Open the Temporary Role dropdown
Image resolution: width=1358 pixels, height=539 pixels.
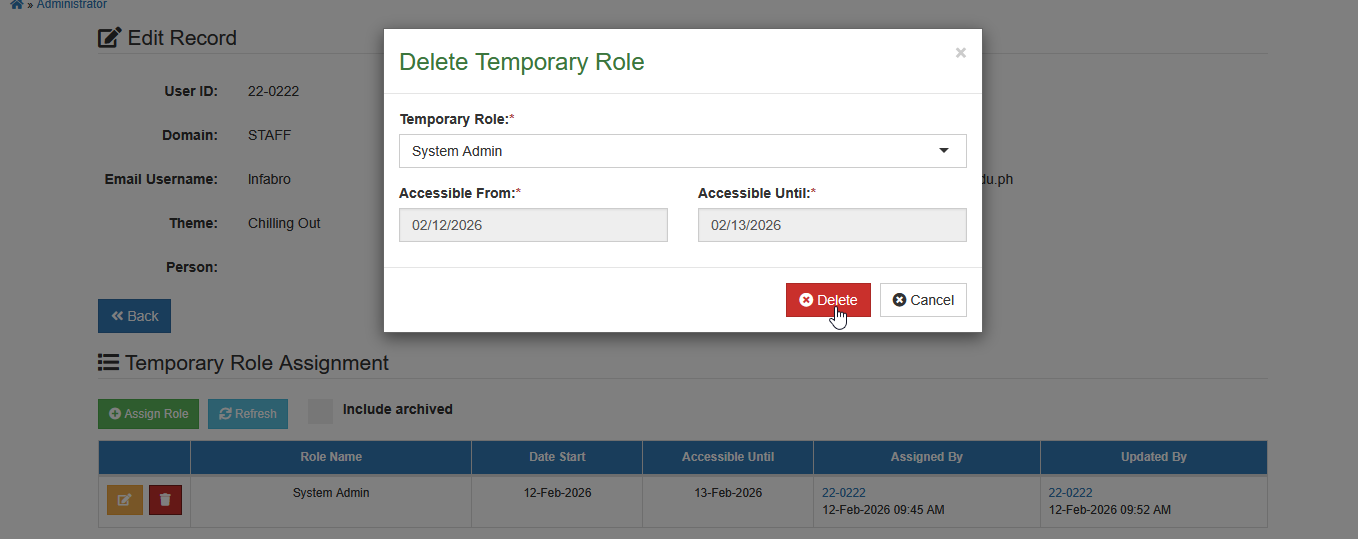click(683, 151)
